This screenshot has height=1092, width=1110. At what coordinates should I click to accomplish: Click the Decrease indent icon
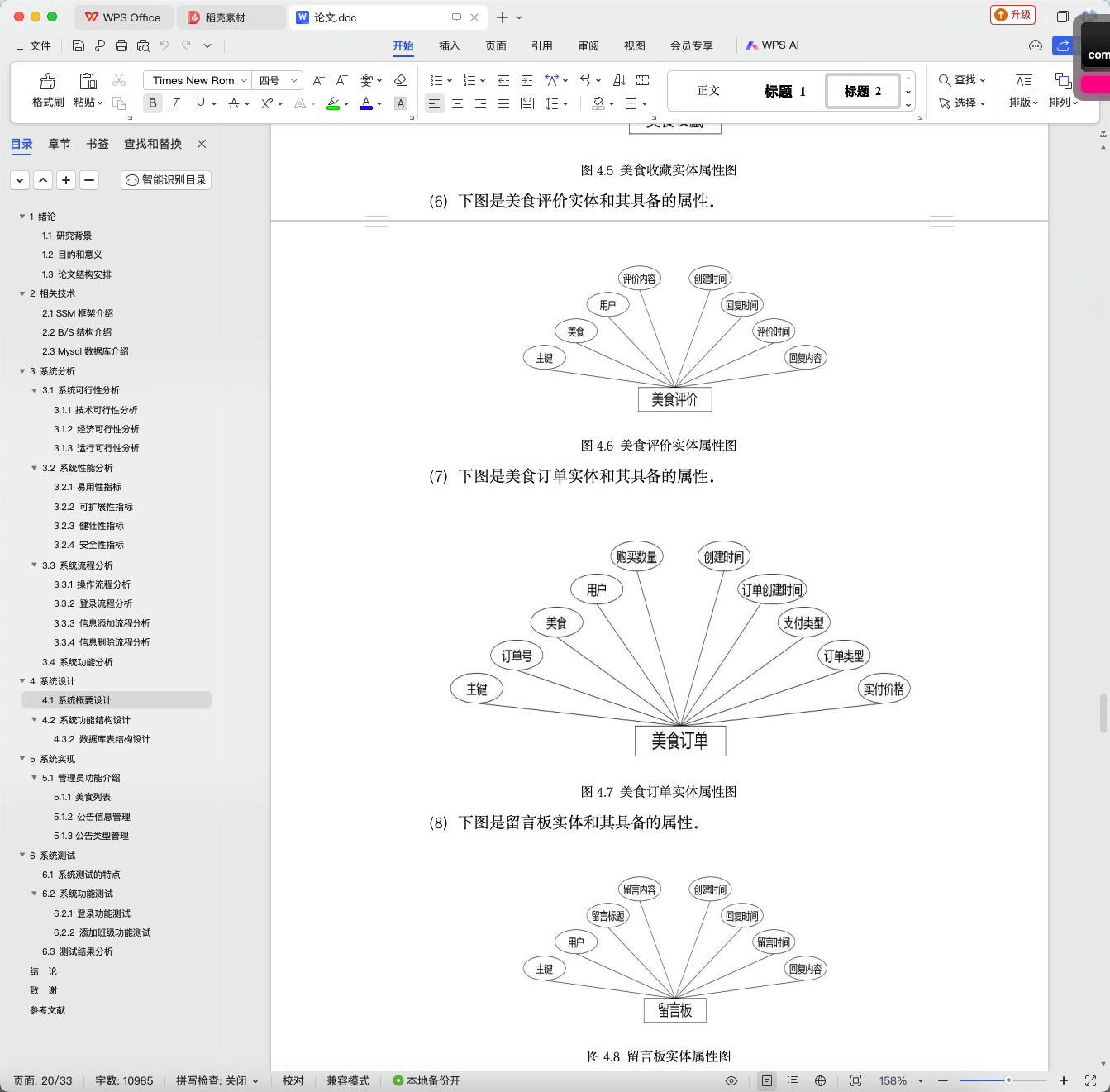point(503,80)
